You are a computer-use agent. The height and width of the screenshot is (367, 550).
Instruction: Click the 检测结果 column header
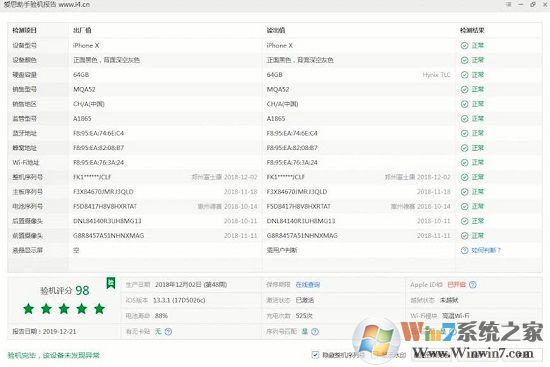coord(472,30)
